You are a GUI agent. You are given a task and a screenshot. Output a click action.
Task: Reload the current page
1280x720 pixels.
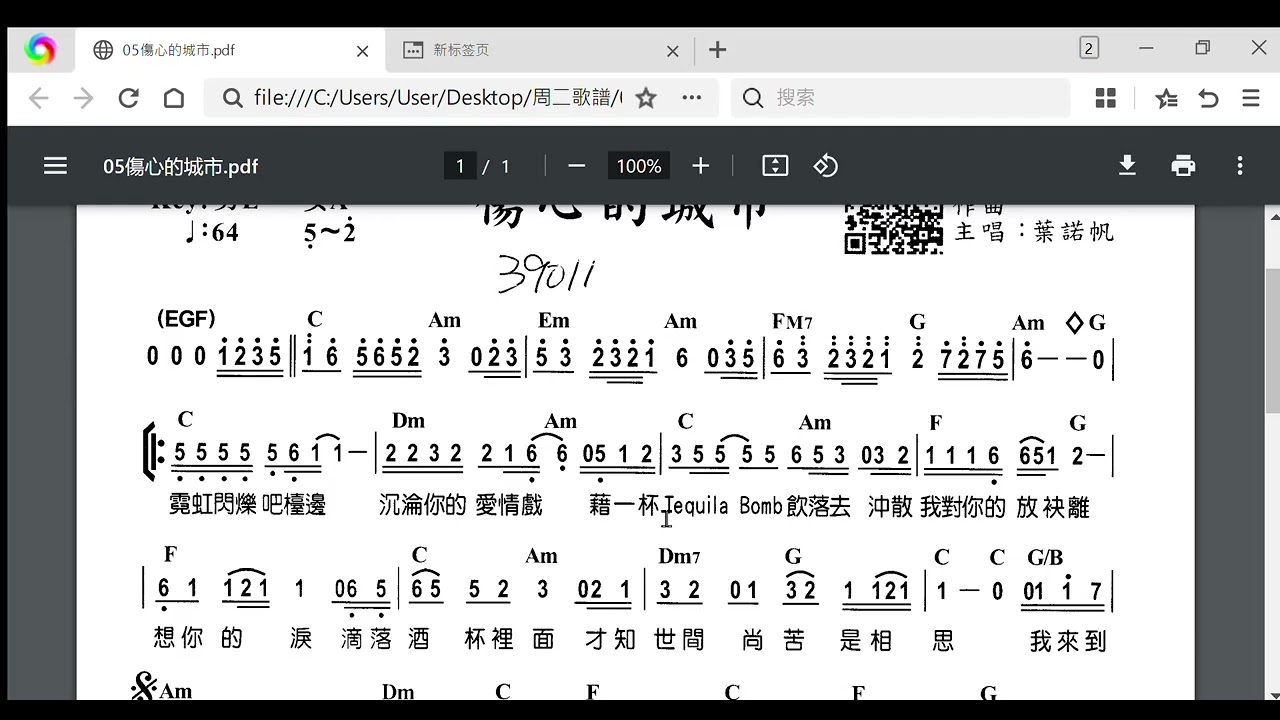128,98
